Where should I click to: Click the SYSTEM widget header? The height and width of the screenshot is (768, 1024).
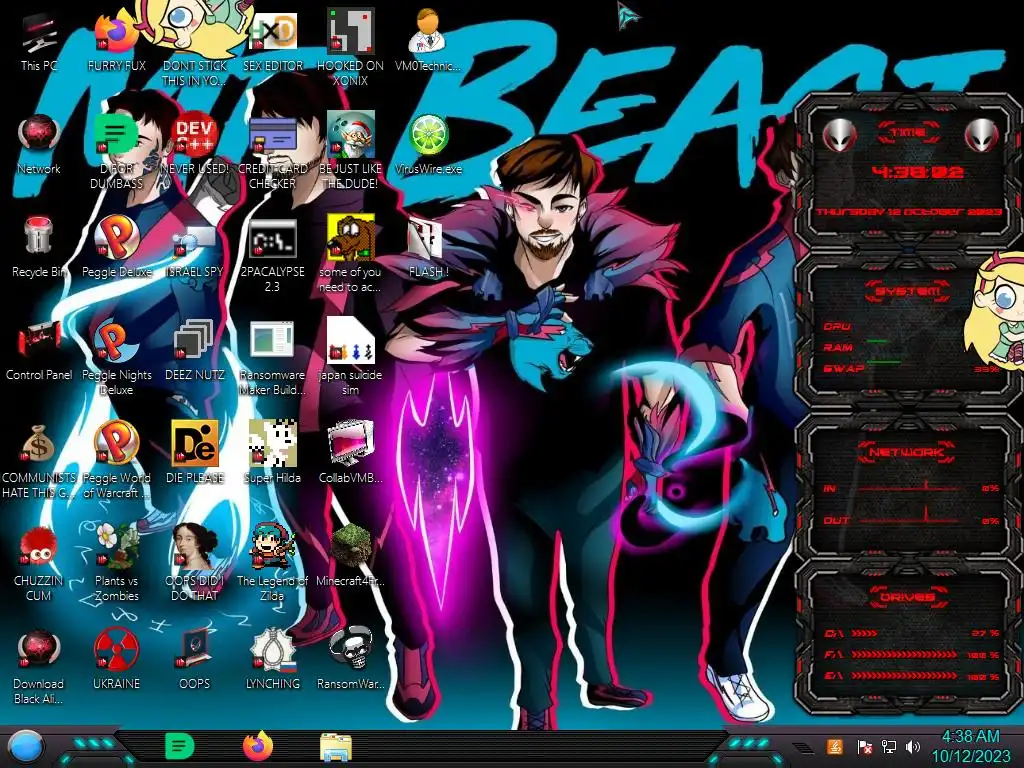pyautogui.click(x=908, y=291)
